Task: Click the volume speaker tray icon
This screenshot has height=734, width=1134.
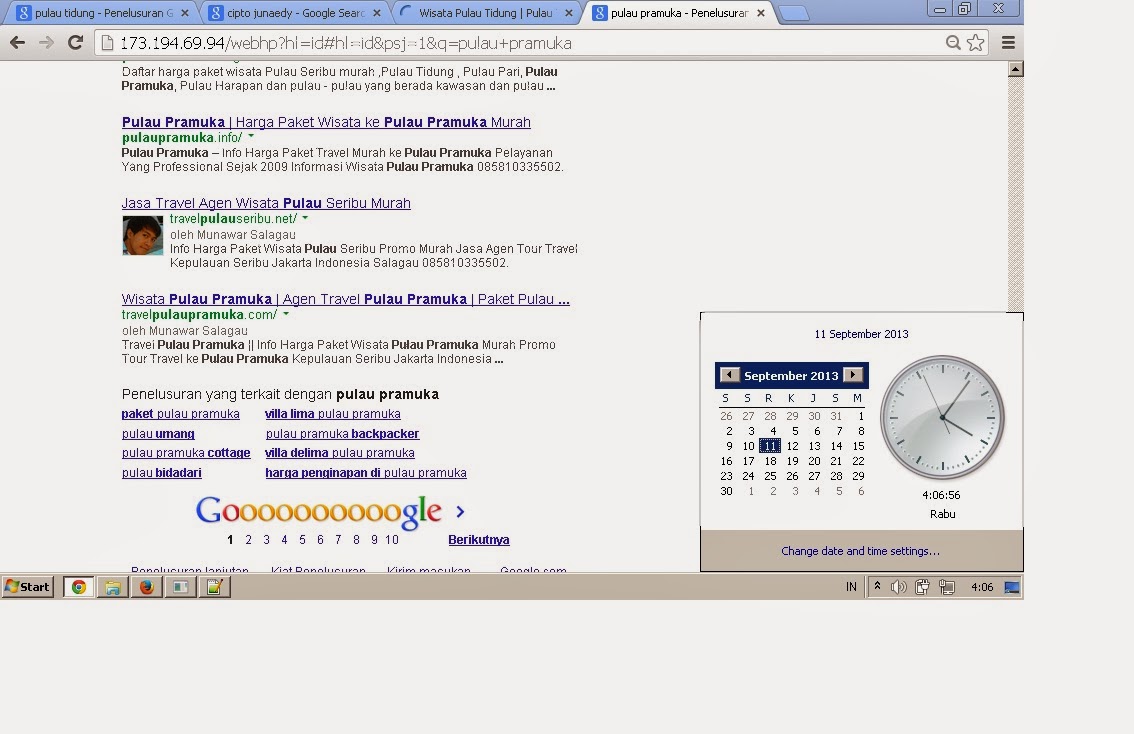Action: tap(898, 587)
